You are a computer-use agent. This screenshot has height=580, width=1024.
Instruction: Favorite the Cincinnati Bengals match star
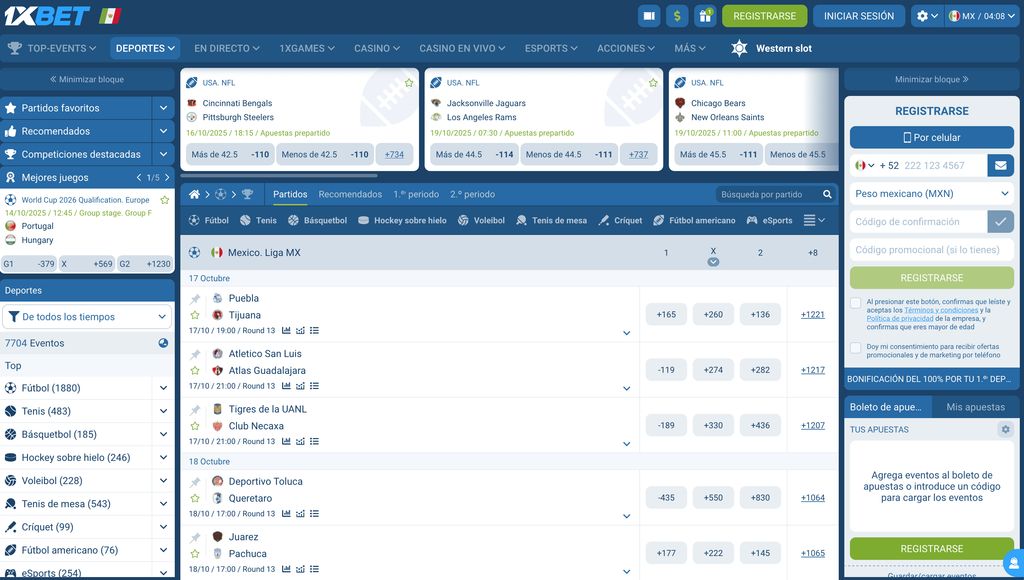409,83
